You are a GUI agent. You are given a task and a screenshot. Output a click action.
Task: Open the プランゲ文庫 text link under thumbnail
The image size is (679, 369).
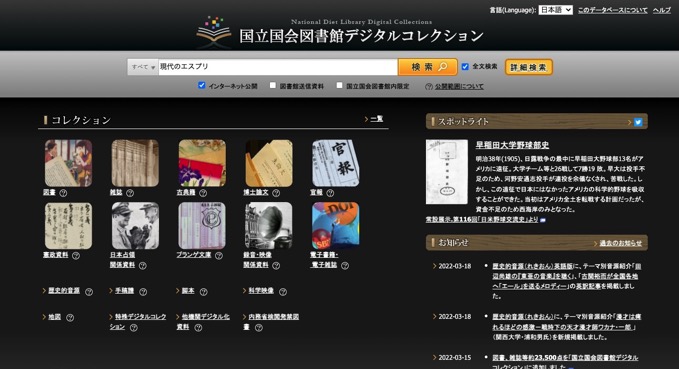[194, 255]
